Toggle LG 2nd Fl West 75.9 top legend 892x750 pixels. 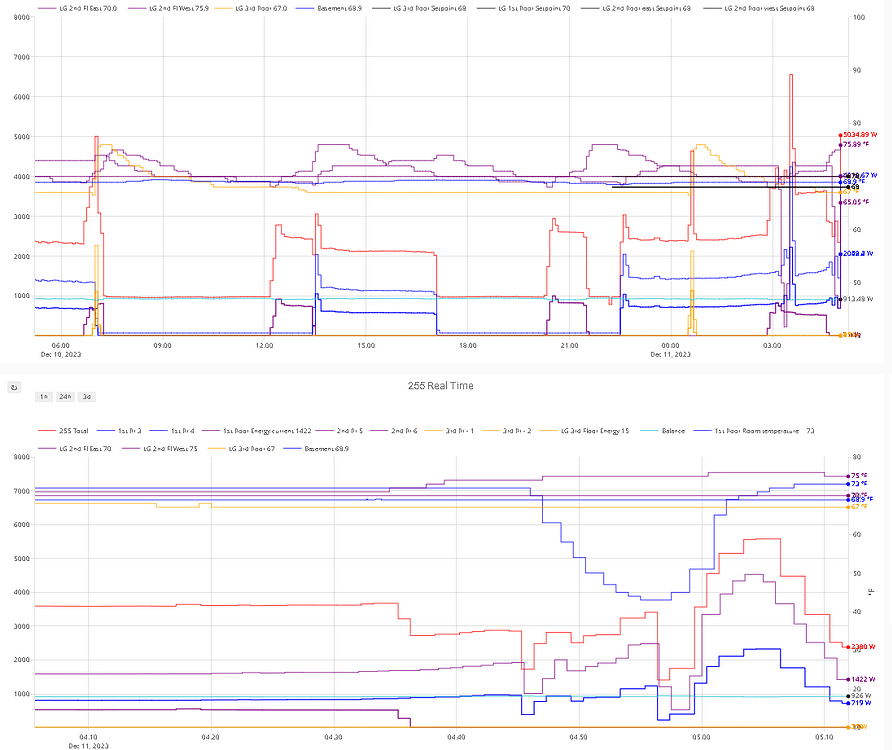[x=168, y=9]
